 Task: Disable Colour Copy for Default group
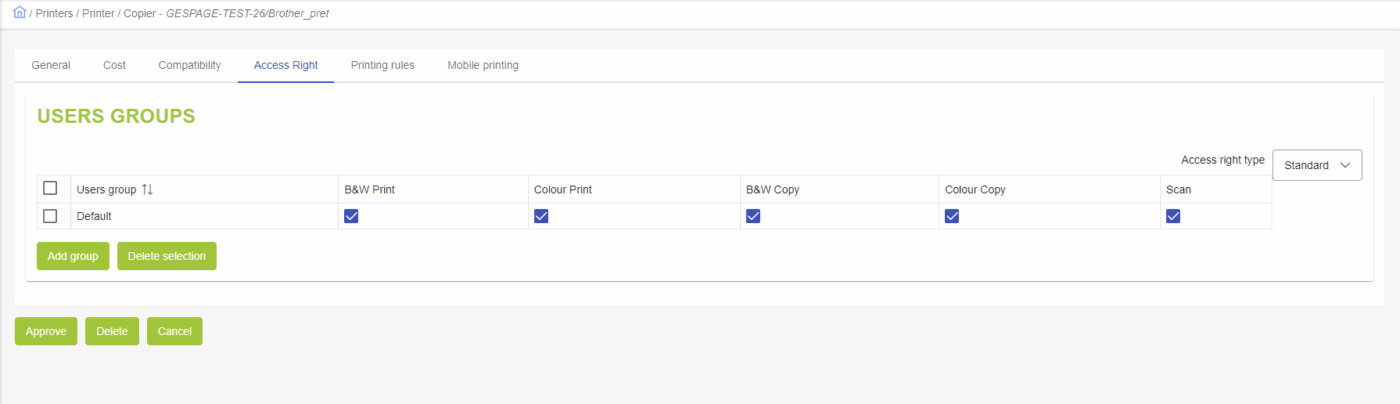[952, 216]
